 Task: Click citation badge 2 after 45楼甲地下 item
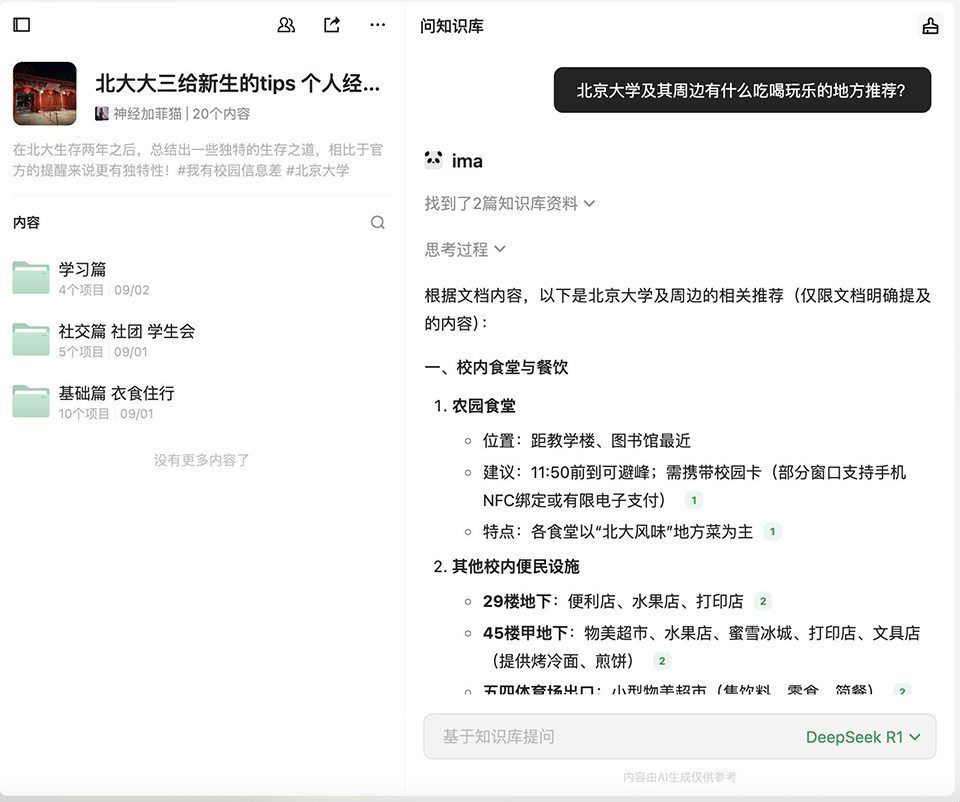pyautogui.click(x=661, y=661)
